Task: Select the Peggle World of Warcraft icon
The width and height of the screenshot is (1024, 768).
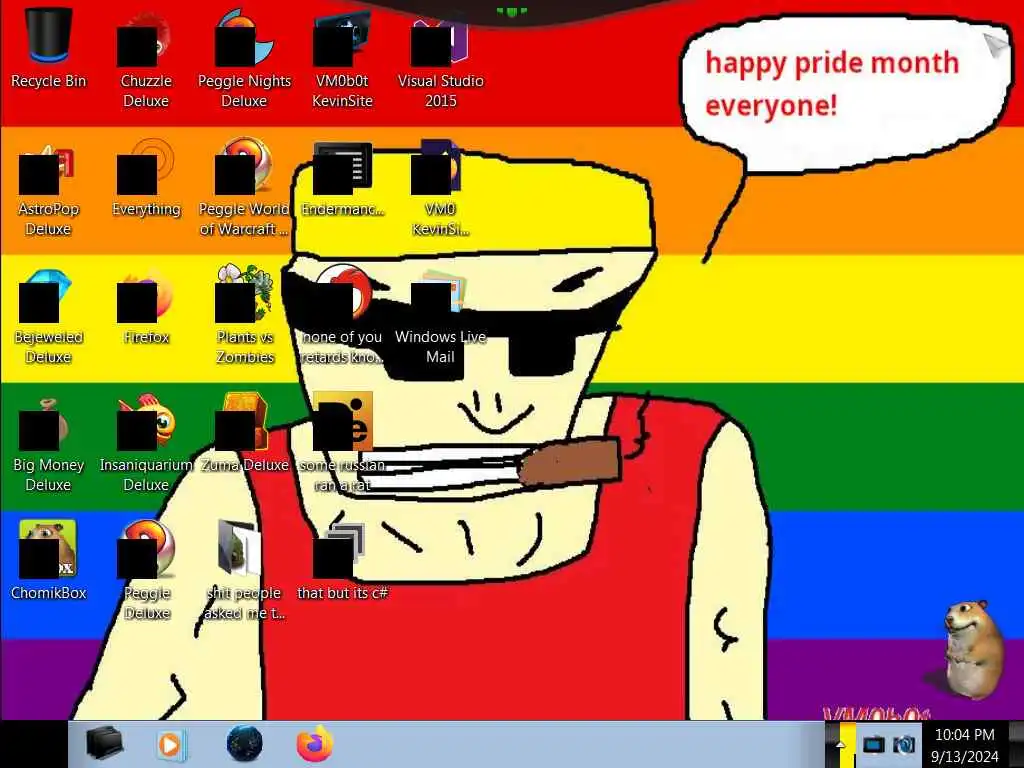Action: click(x=244, y=188)
